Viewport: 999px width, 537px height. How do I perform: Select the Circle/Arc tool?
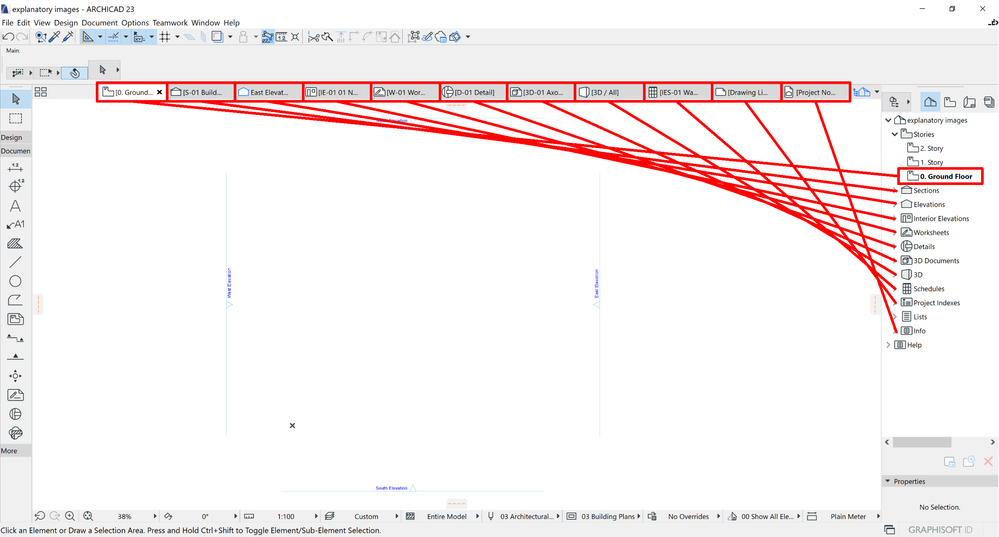(x=15, y=281)
